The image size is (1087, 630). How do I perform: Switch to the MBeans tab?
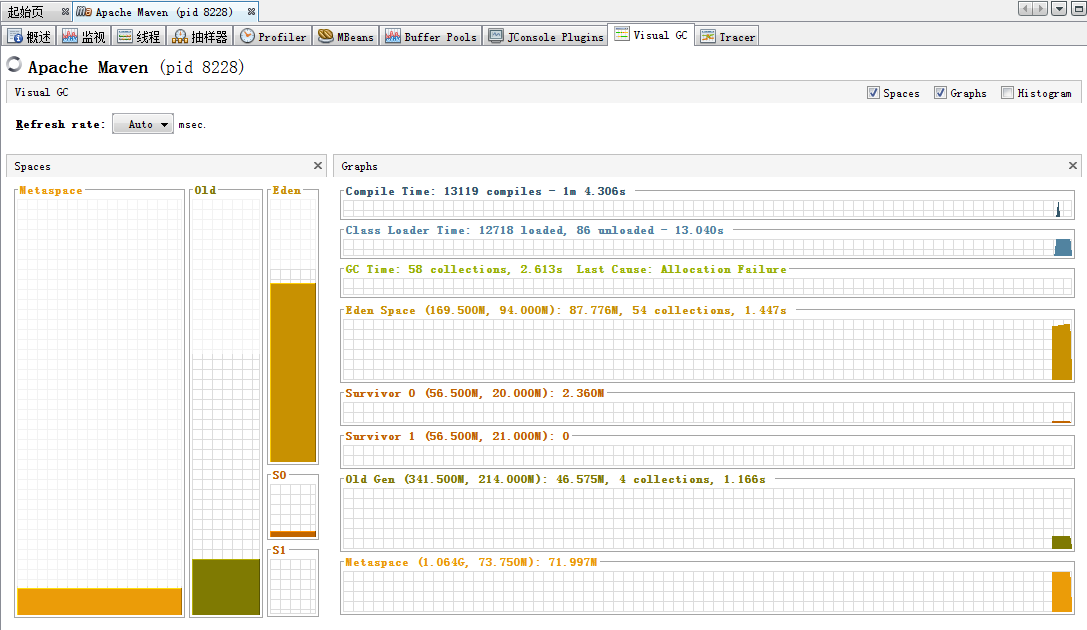click(346, 37)
